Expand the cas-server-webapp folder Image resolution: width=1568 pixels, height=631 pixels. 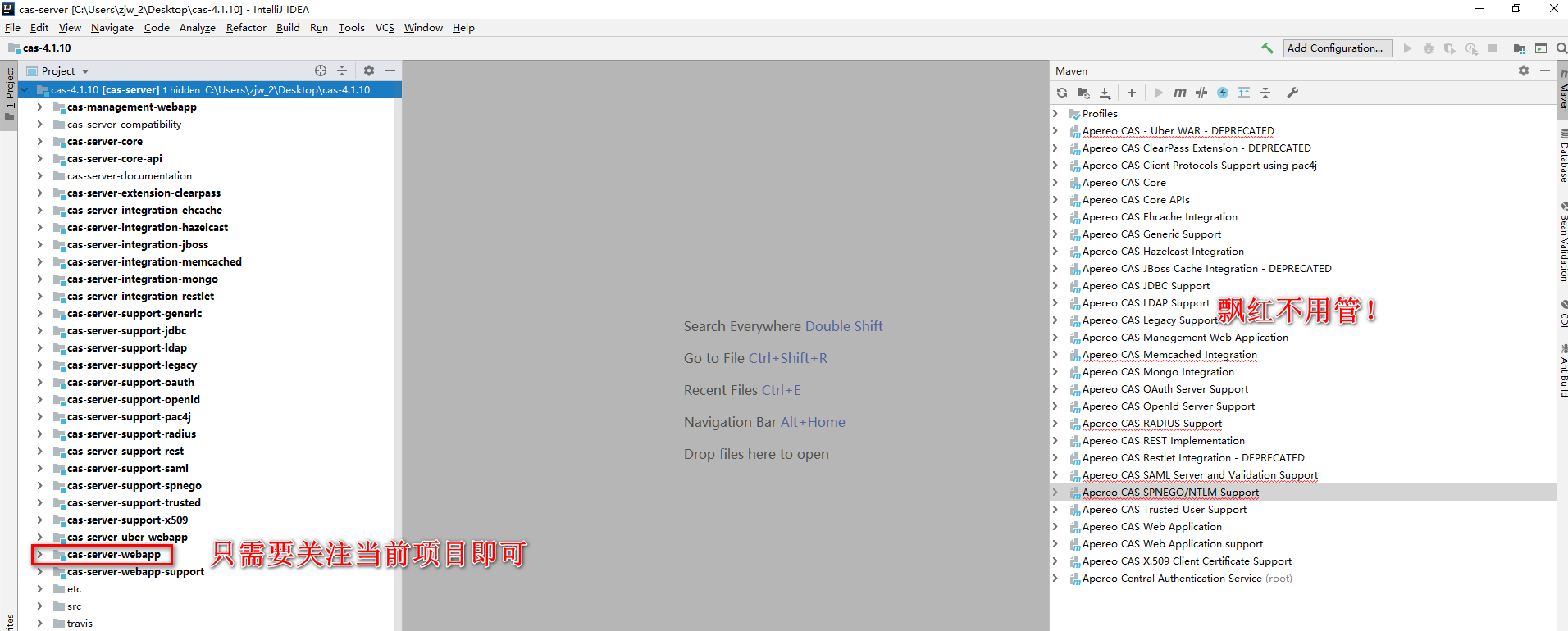pos(39,555)
